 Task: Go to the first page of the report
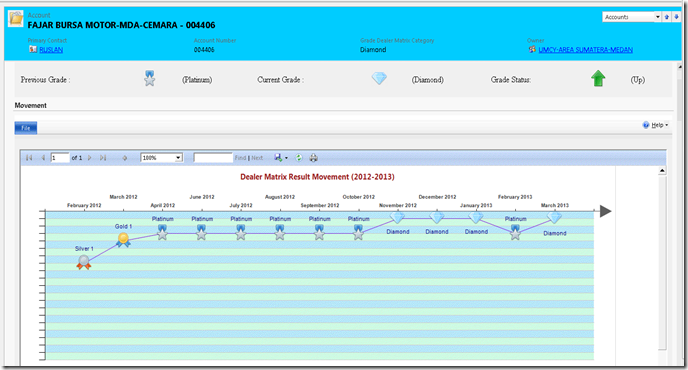(x=29, y=158)
